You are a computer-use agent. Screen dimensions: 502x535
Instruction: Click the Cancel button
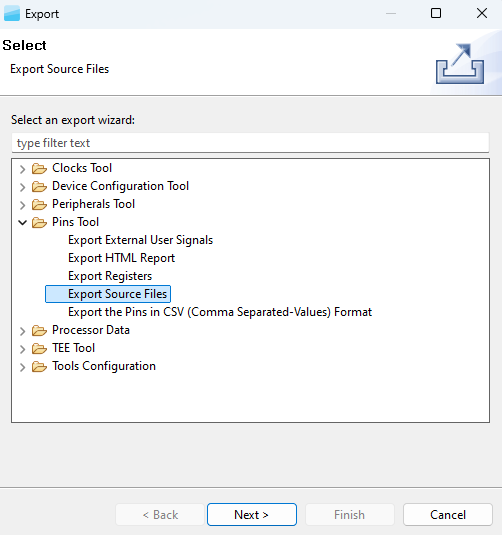coord(448,515)
